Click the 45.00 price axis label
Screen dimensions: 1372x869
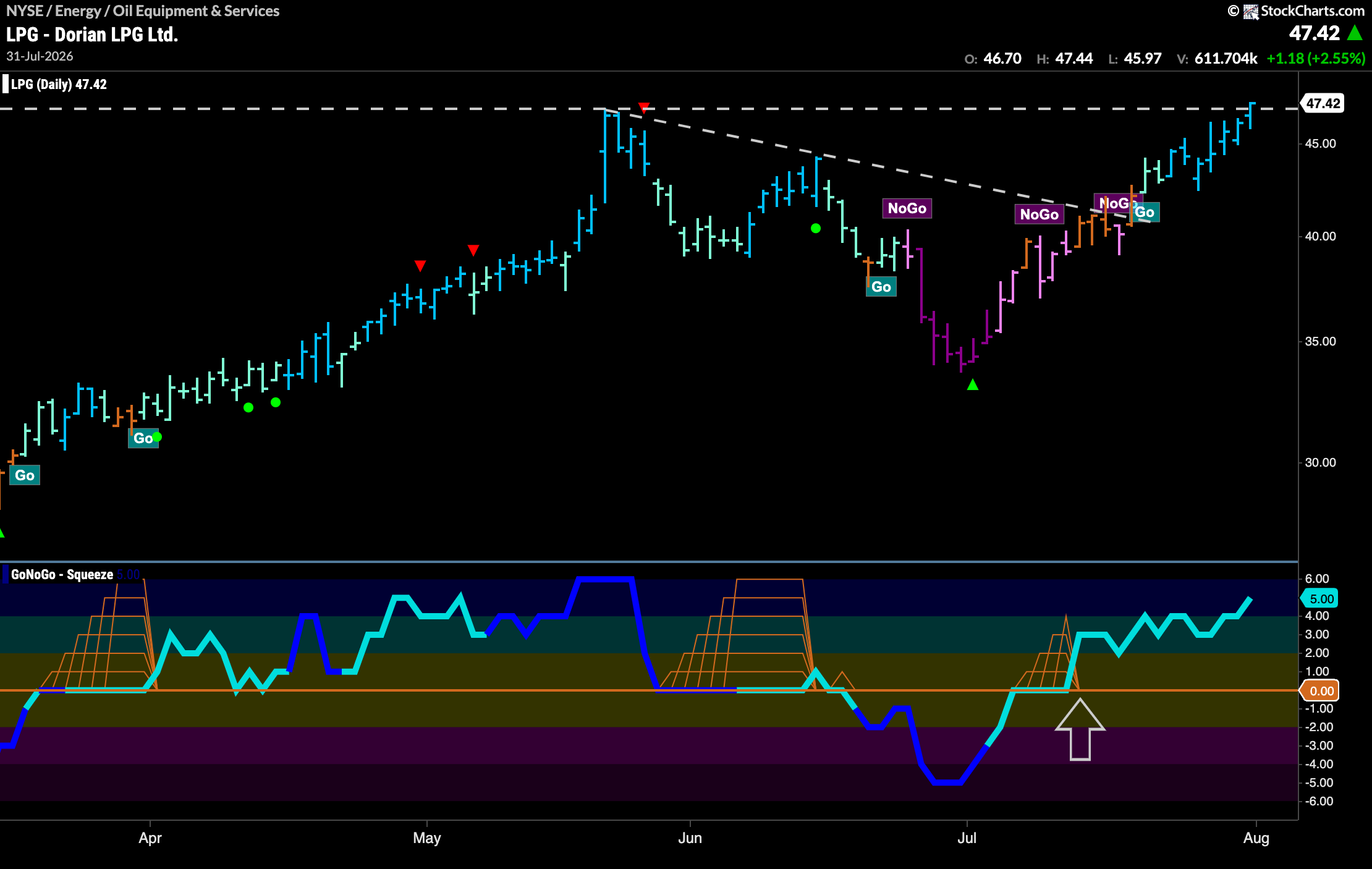1320,143
